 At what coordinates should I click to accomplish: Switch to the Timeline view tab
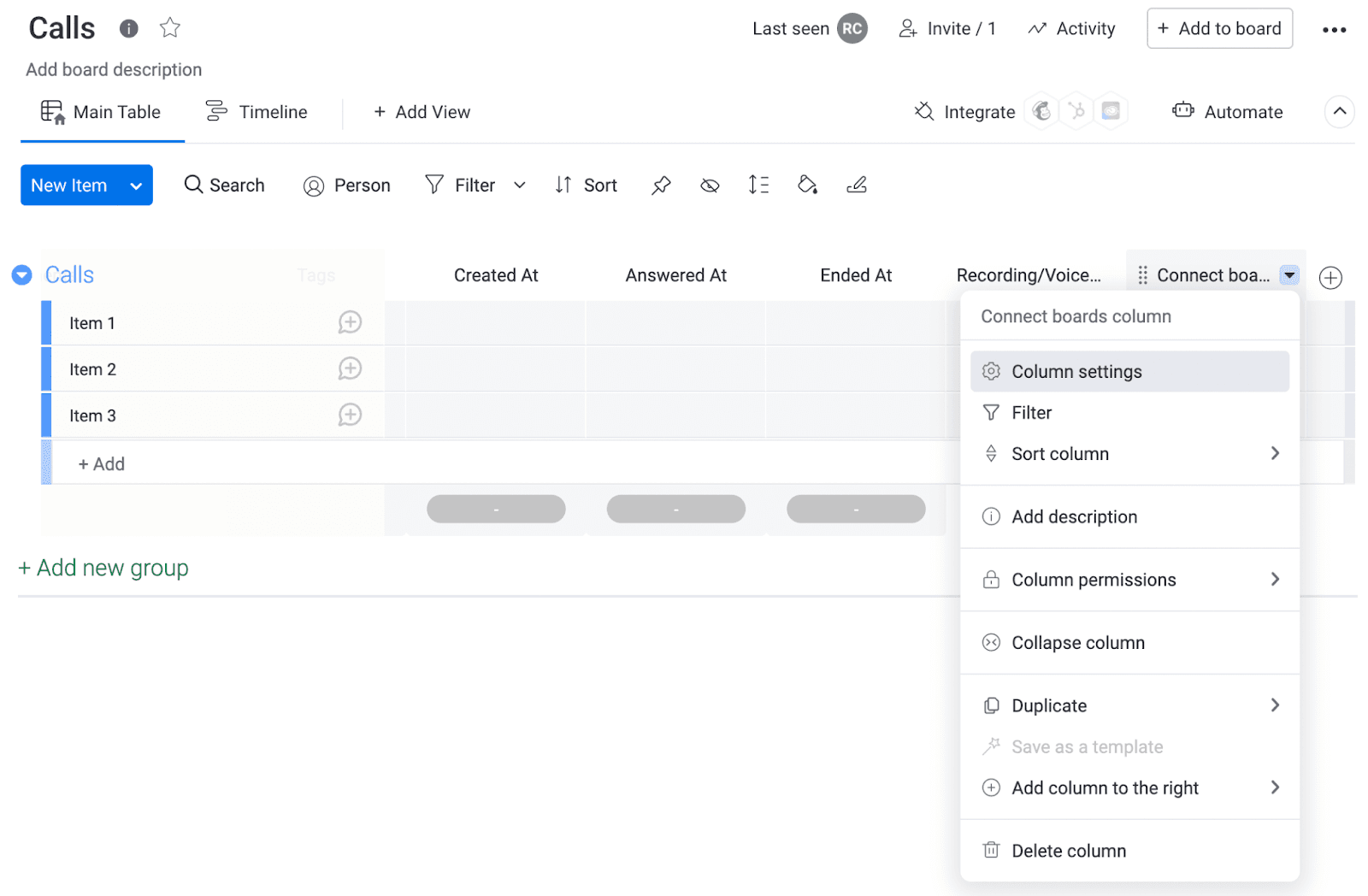click(256, 112)
